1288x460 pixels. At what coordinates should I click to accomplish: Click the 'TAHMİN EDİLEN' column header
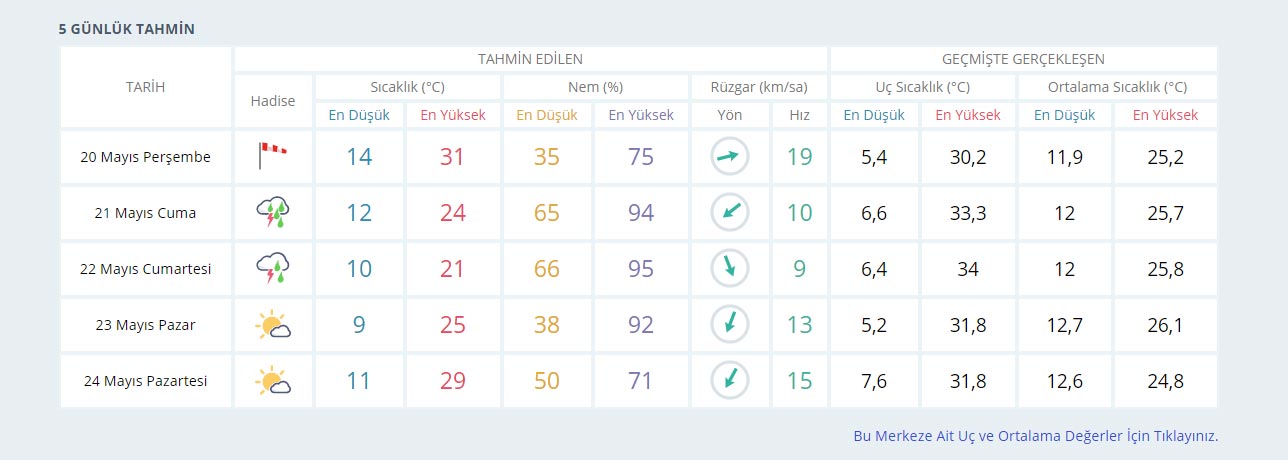pyautogui.click(x=530, y=59)
